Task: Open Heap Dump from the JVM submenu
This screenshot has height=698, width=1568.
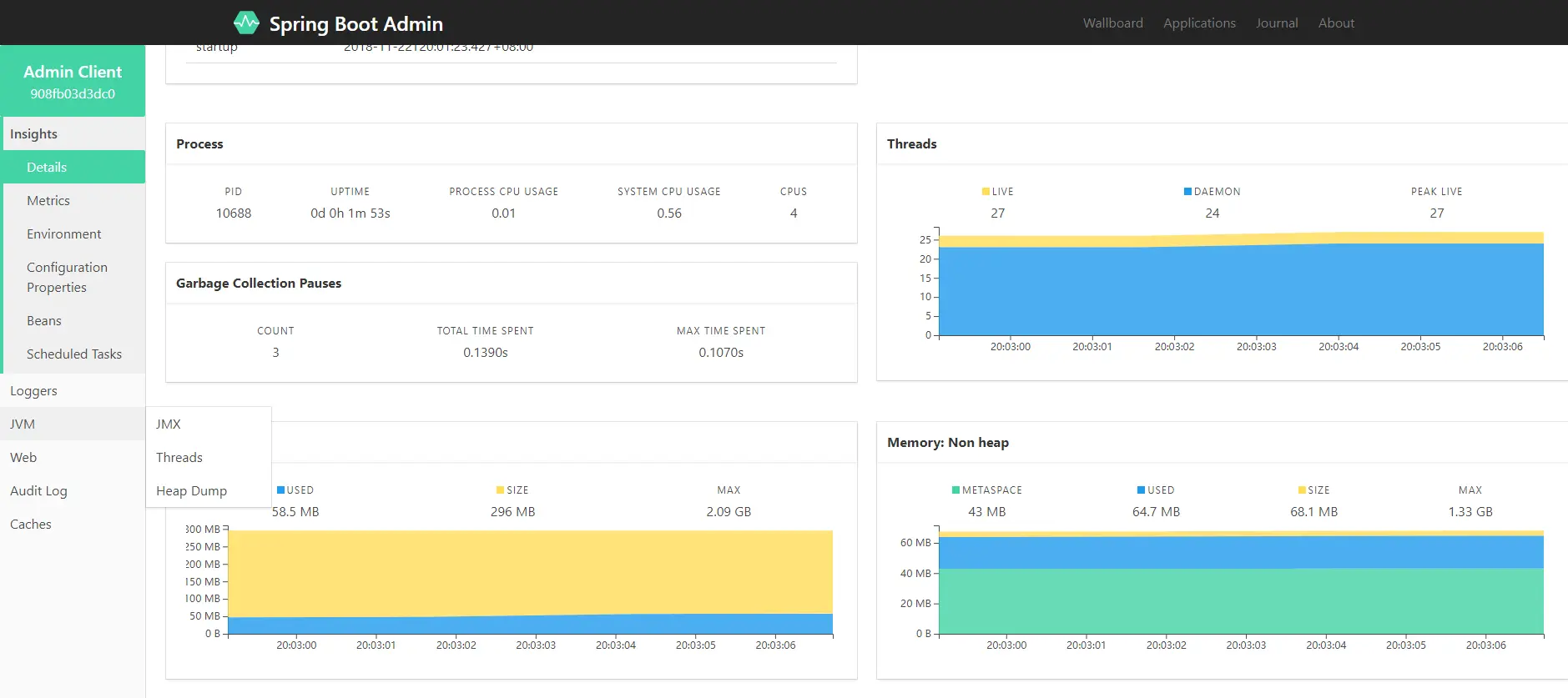Action: 209,490
